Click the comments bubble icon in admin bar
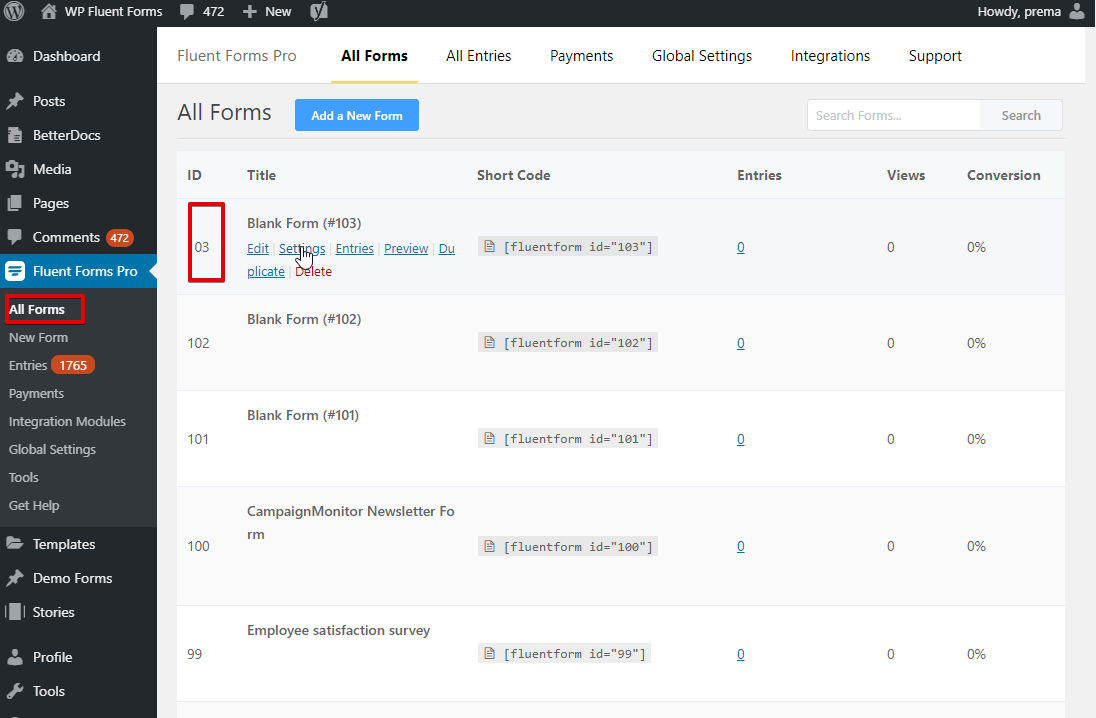Viewport: 1096px width, 718px height. click(x=187, y=12)
